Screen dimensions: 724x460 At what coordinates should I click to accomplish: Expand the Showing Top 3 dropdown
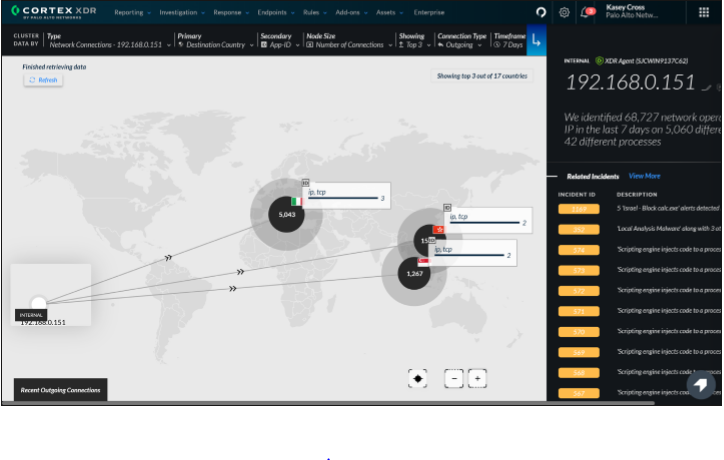coord(415,41)
